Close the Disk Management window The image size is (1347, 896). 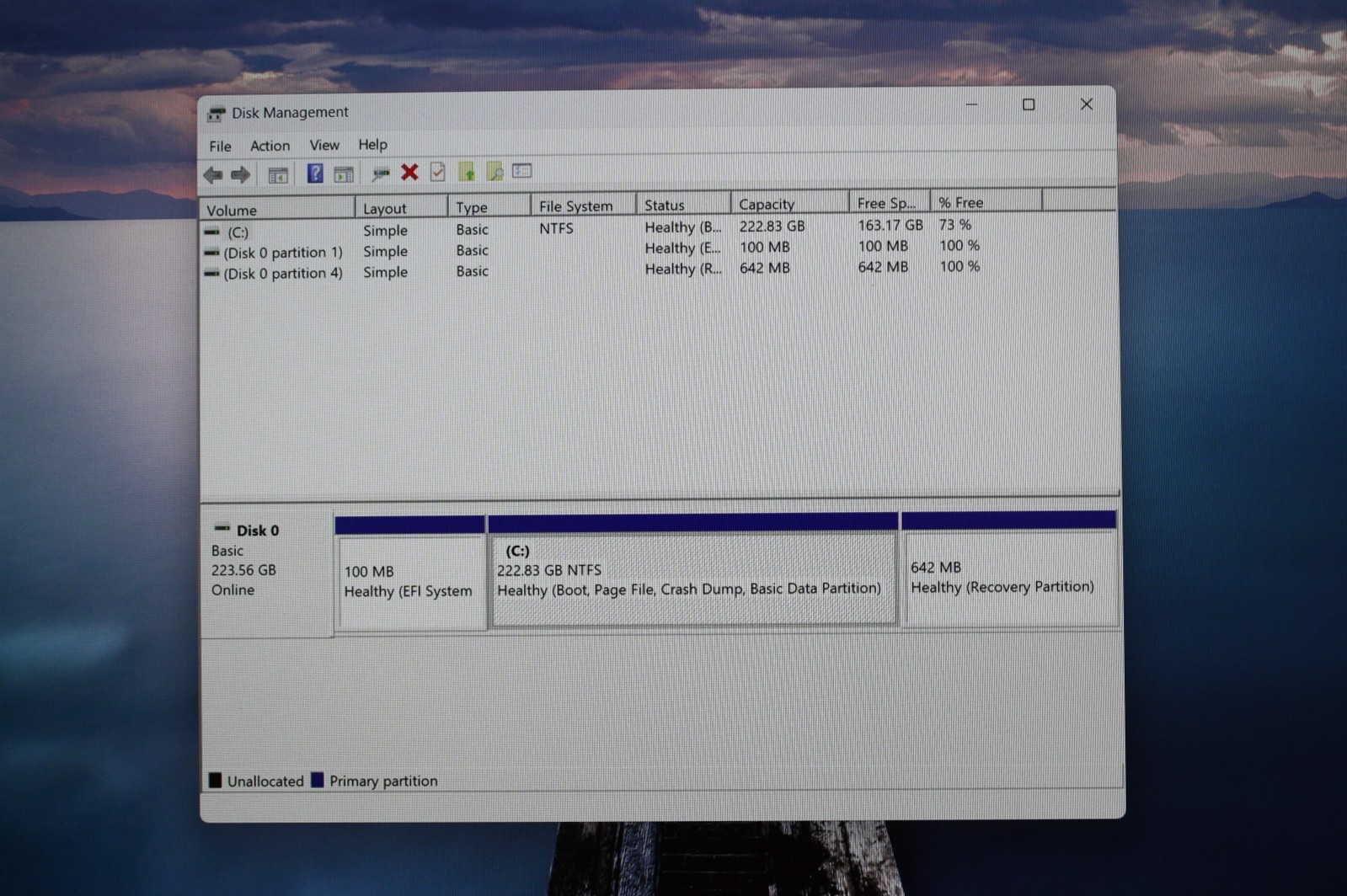click(x=1086, y=104)
